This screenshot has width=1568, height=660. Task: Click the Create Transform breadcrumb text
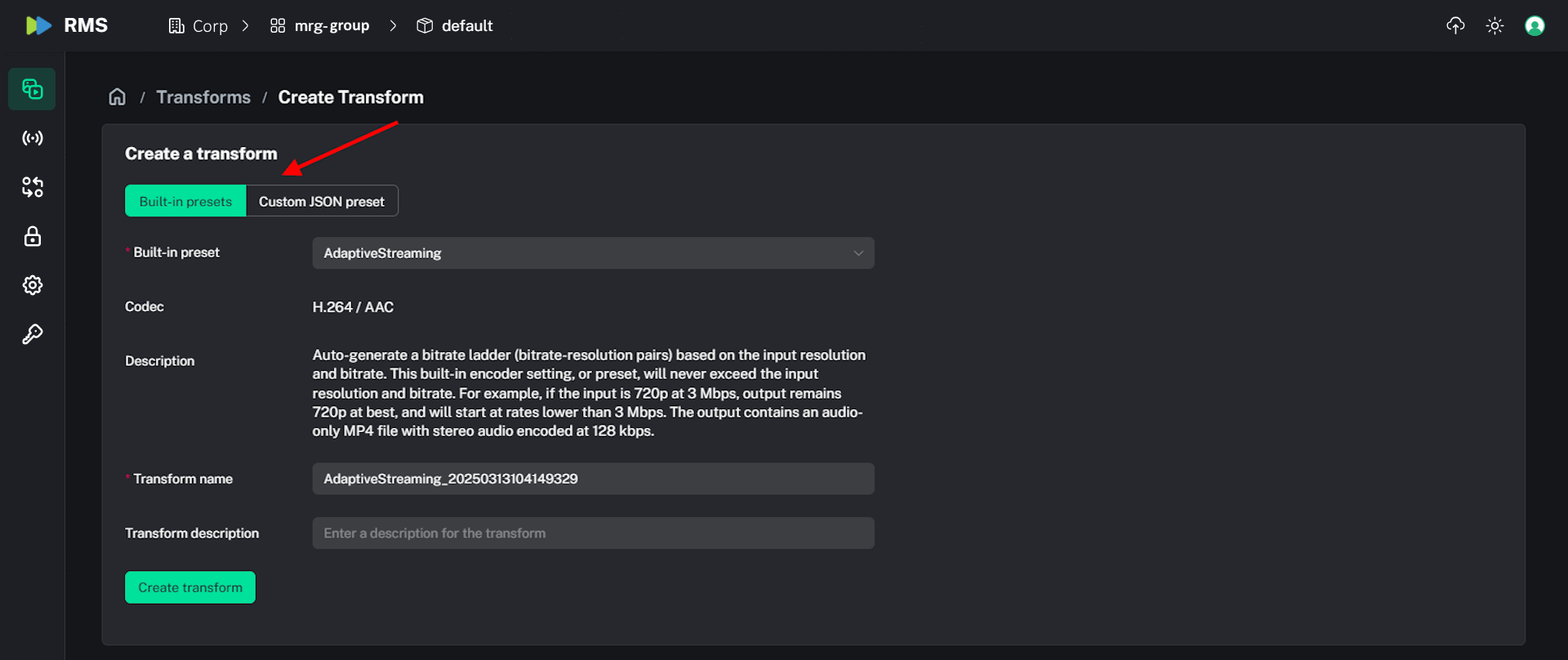(x=350, y=97)
